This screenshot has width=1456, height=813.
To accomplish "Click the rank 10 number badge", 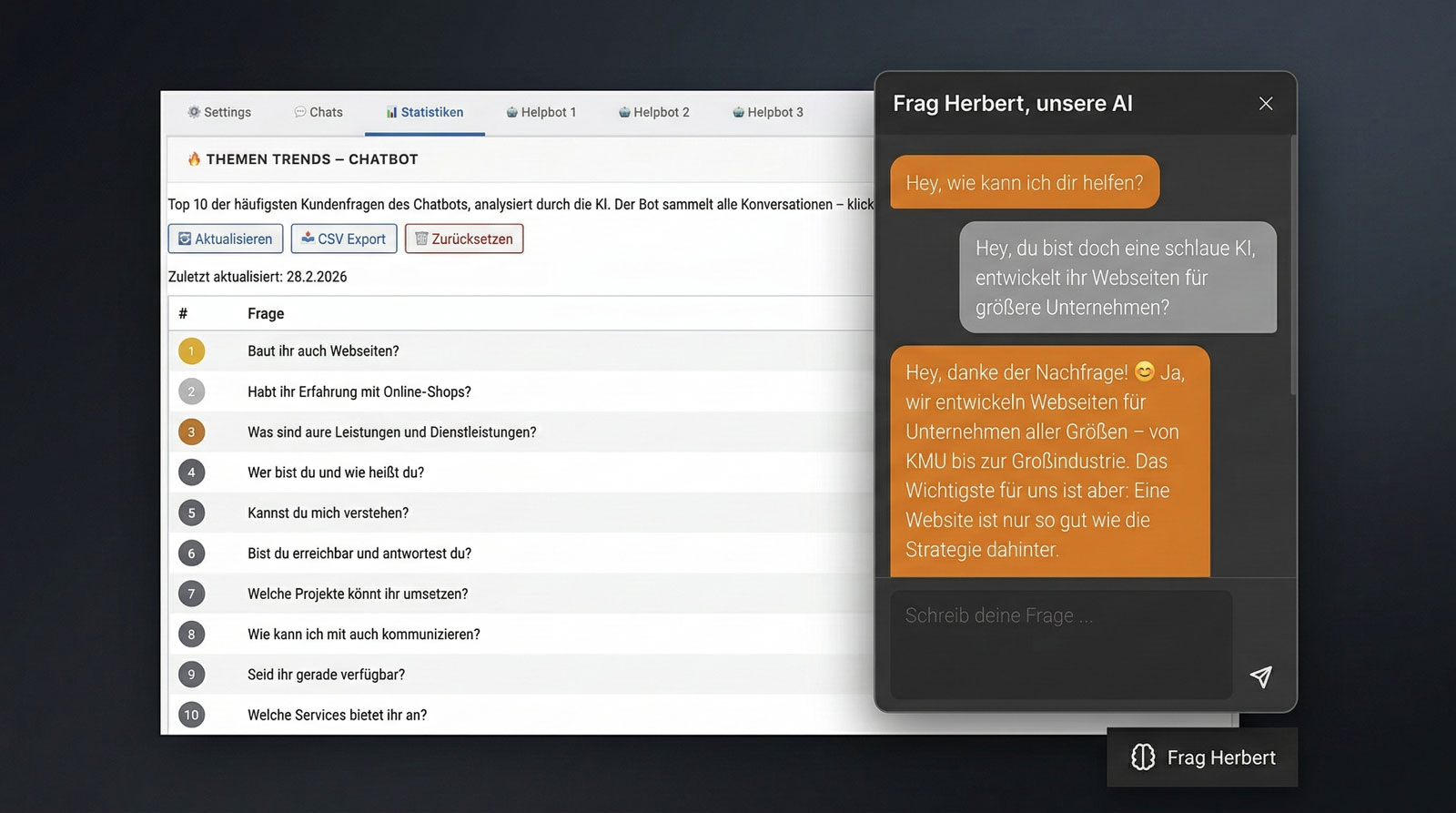I will pyautogui.click(x=191, y=715).
